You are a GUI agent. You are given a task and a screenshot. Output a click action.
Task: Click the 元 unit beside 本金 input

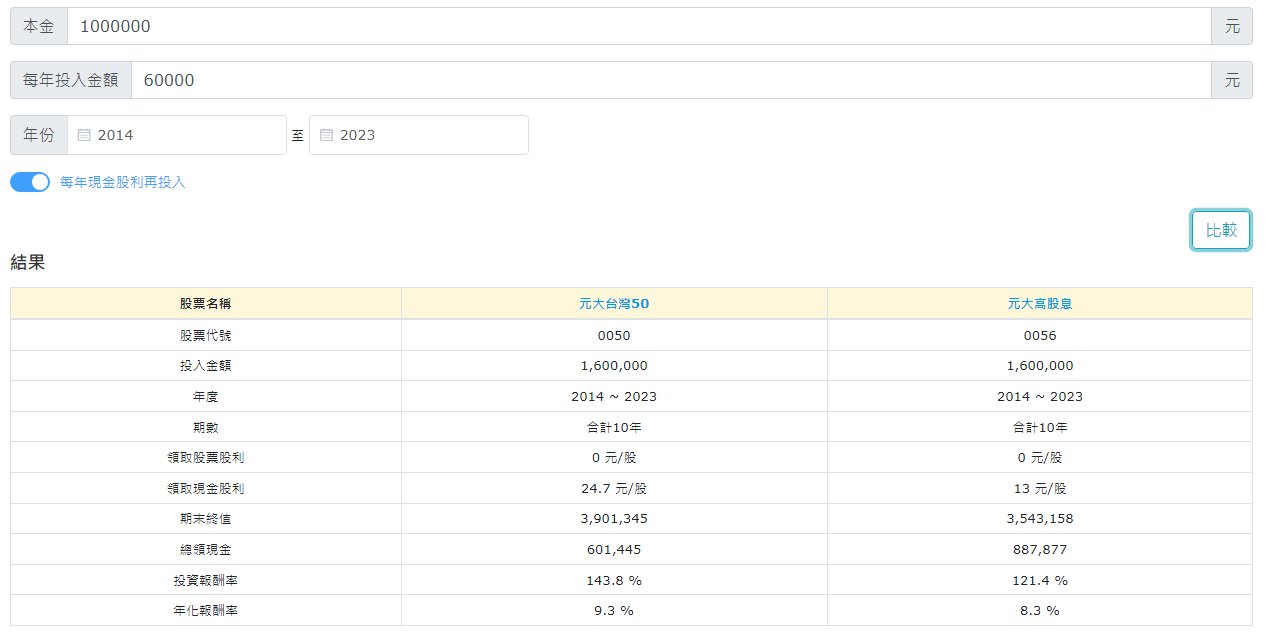coord(1231,26)
